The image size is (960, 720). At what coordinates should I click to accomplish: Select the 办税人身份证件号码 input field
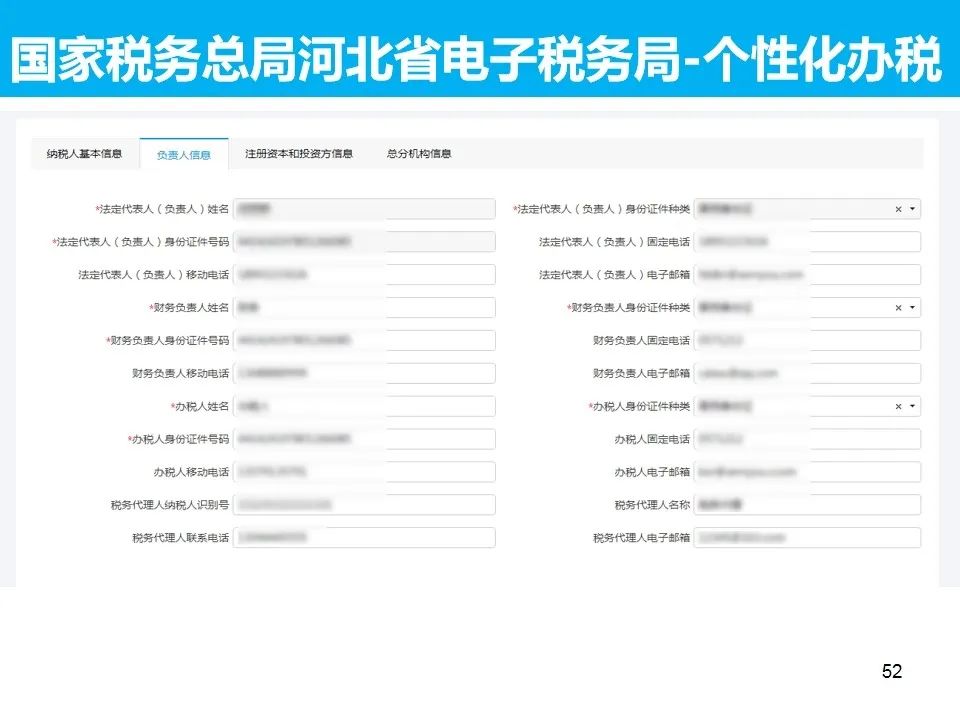pos(364,439)
